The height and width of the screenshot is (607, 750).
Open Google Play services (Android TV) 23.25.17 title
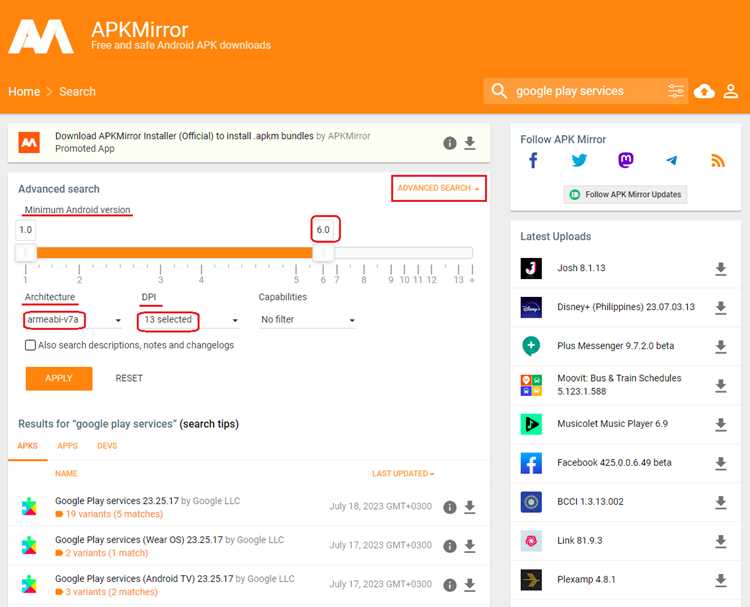pyautogui.click(x=144, y=579)
